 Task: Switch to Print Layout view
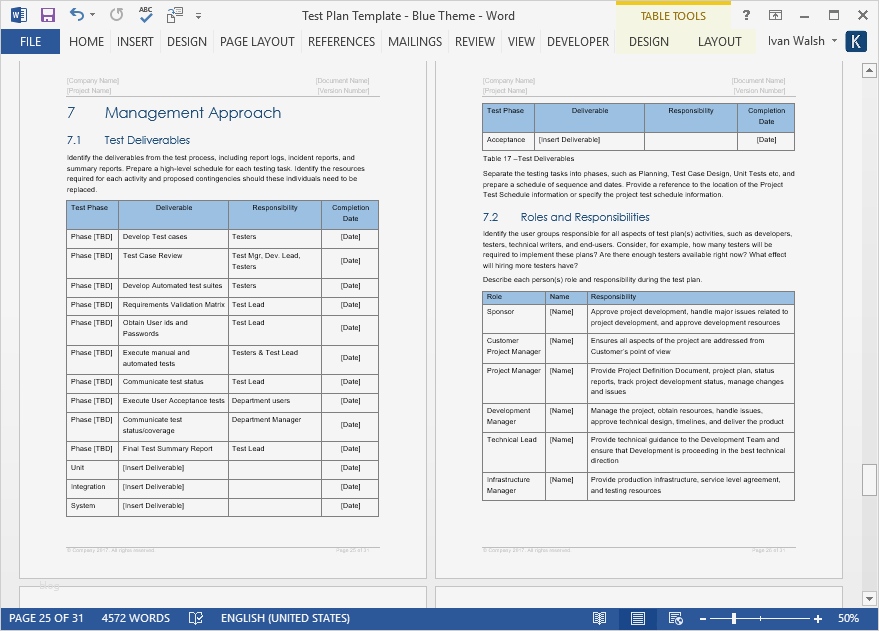pos(637,618)
